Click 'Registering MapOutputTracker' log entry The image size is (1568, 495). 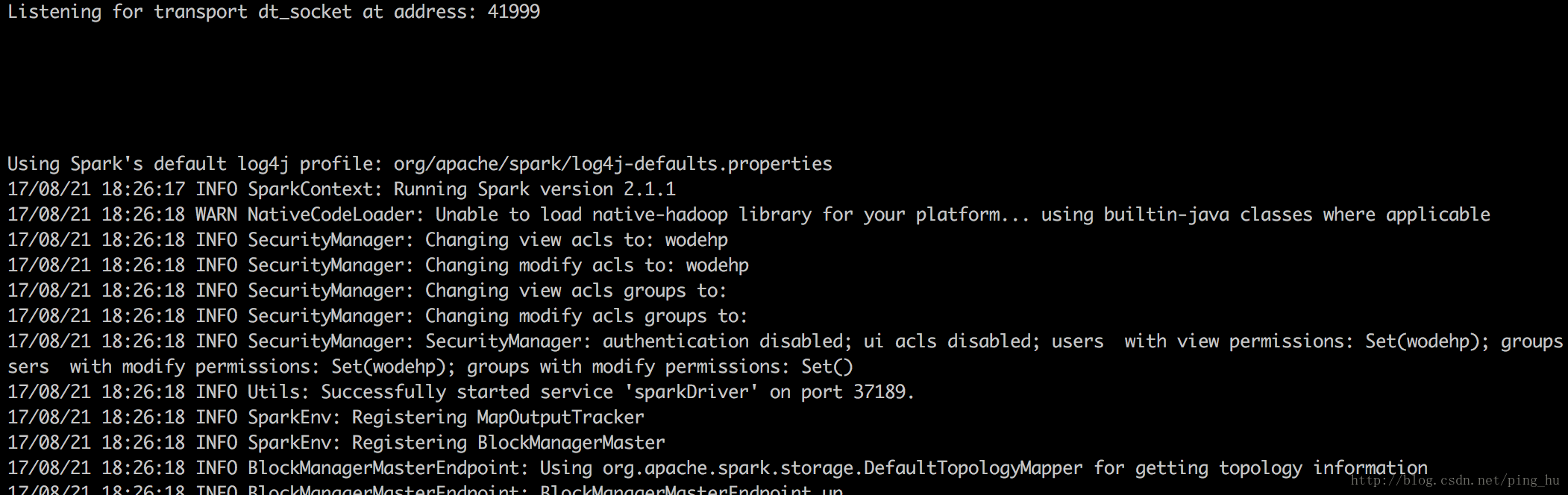[x=498, y=417]
